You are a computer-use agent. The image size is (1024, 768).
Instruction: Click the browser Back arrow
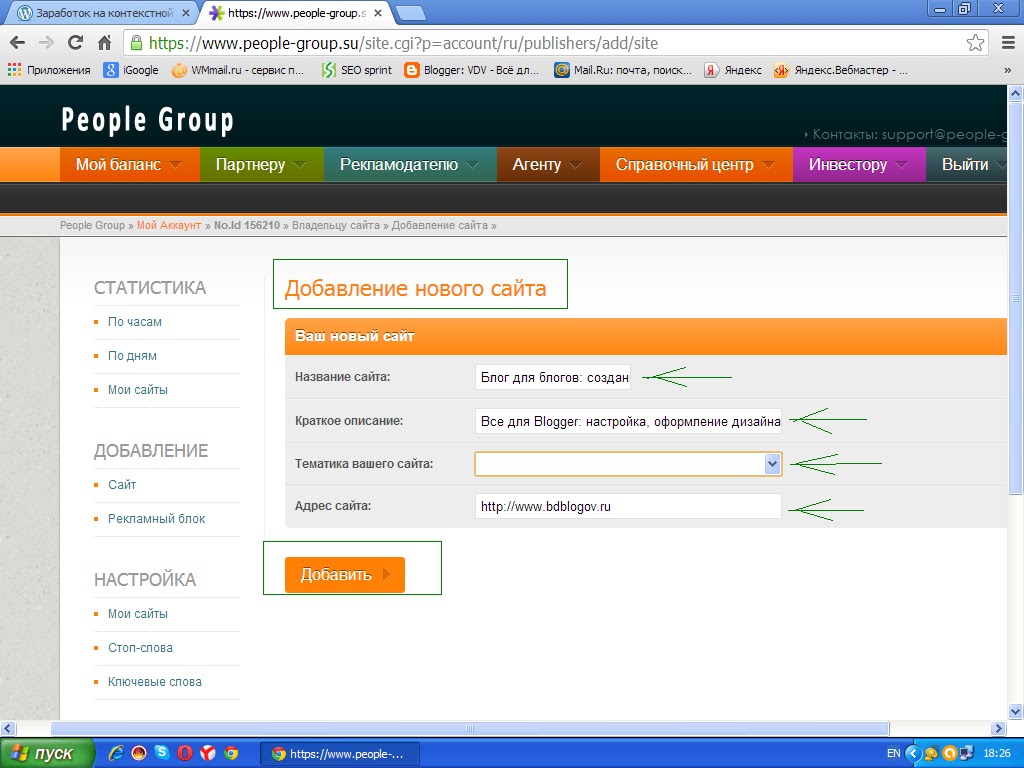click(x=18, y=43)
